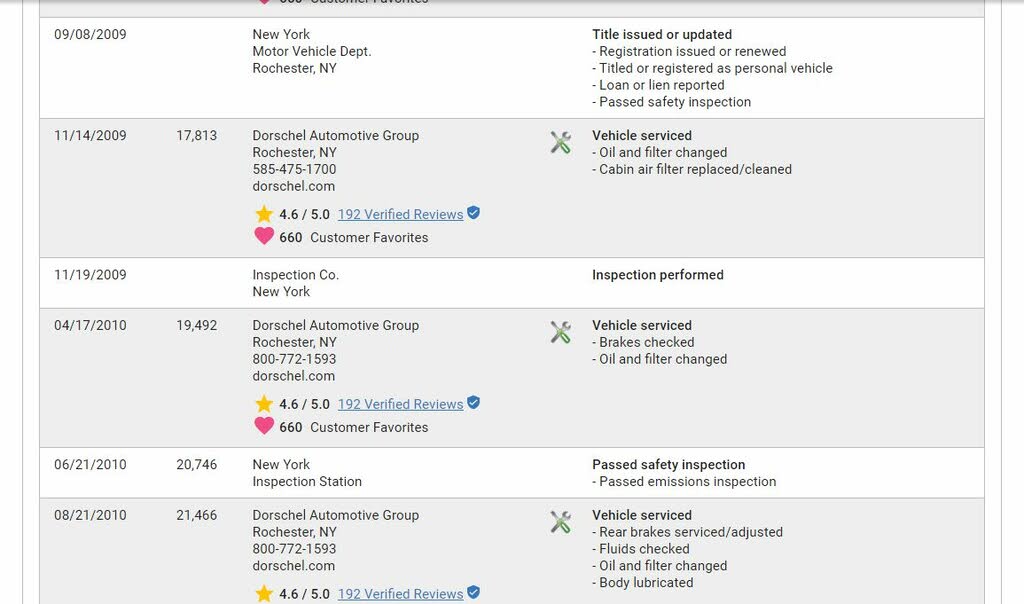Click the Passed safety inspection heading
The height and width of the screenshot is (604, 1024).
(669, 465)
